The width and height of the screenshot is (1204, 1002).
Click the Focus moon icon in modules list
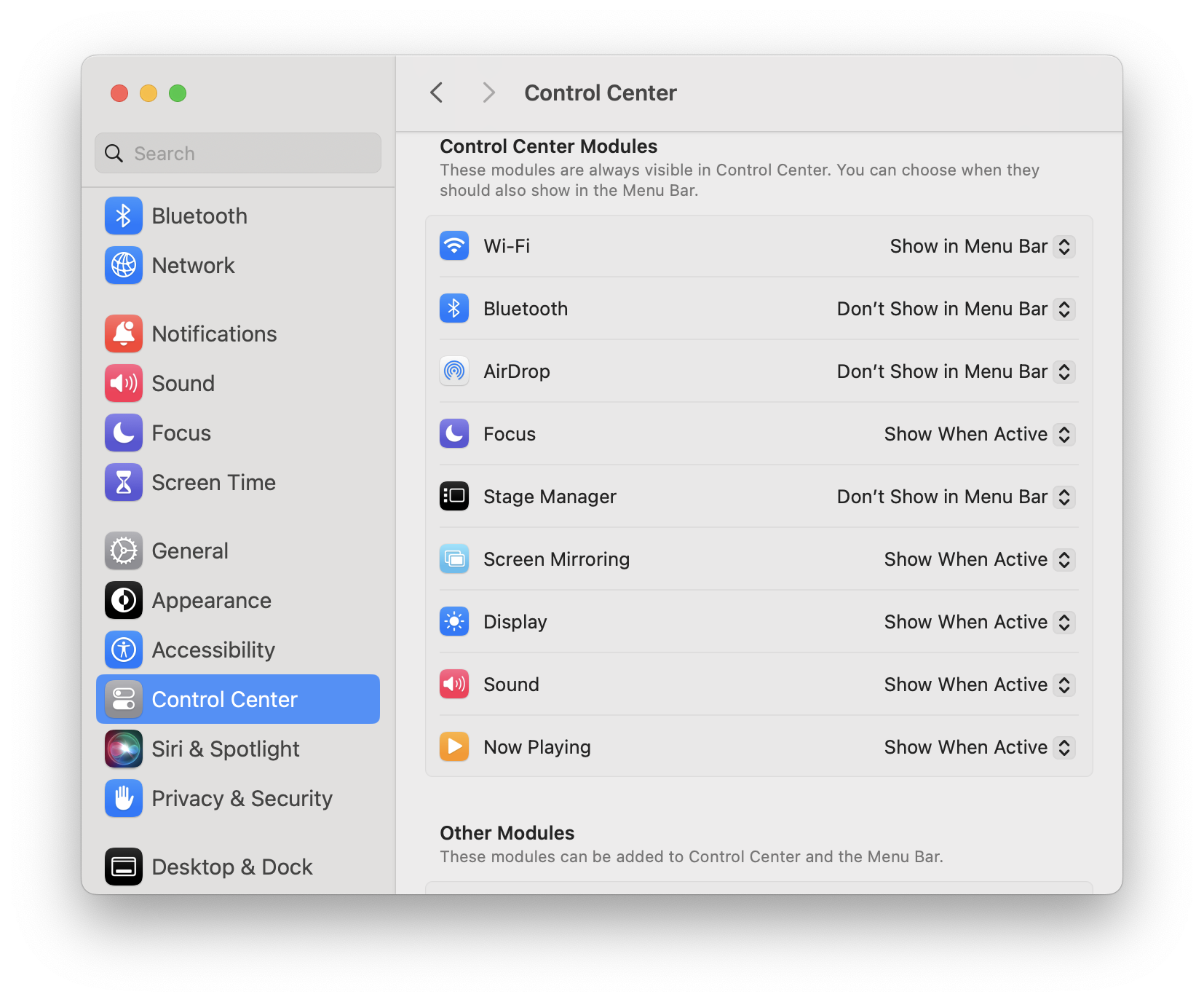(x=454, y=434)
